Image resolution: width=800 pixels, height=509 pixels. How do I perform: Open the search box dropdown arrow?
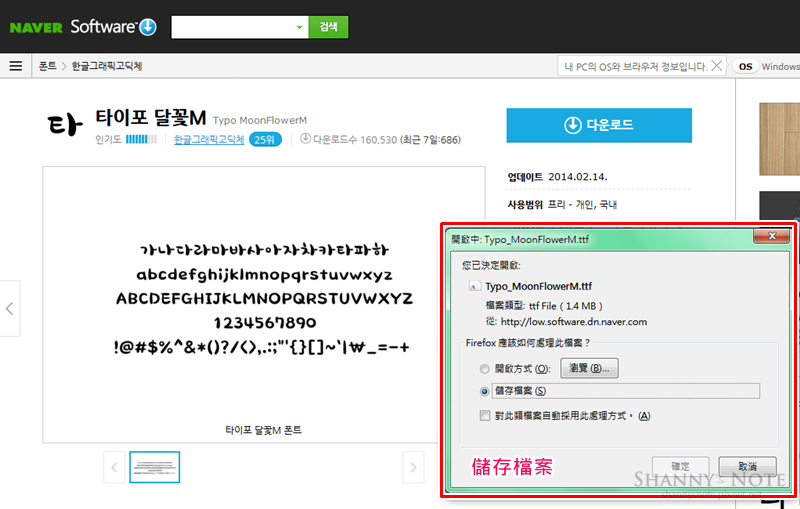[299, 27]
